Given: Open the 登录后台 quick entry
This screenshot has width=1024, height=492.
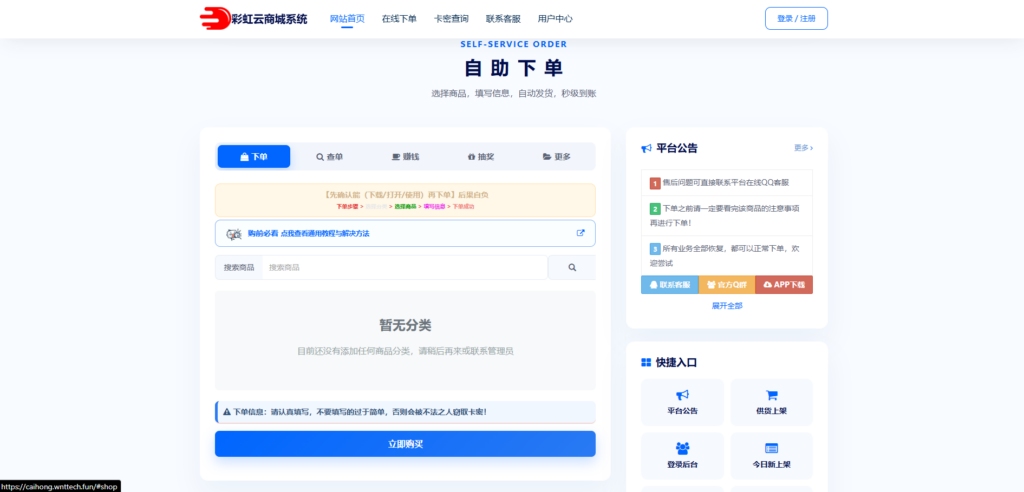Looking at the screenshot, I should click(682, 456).
